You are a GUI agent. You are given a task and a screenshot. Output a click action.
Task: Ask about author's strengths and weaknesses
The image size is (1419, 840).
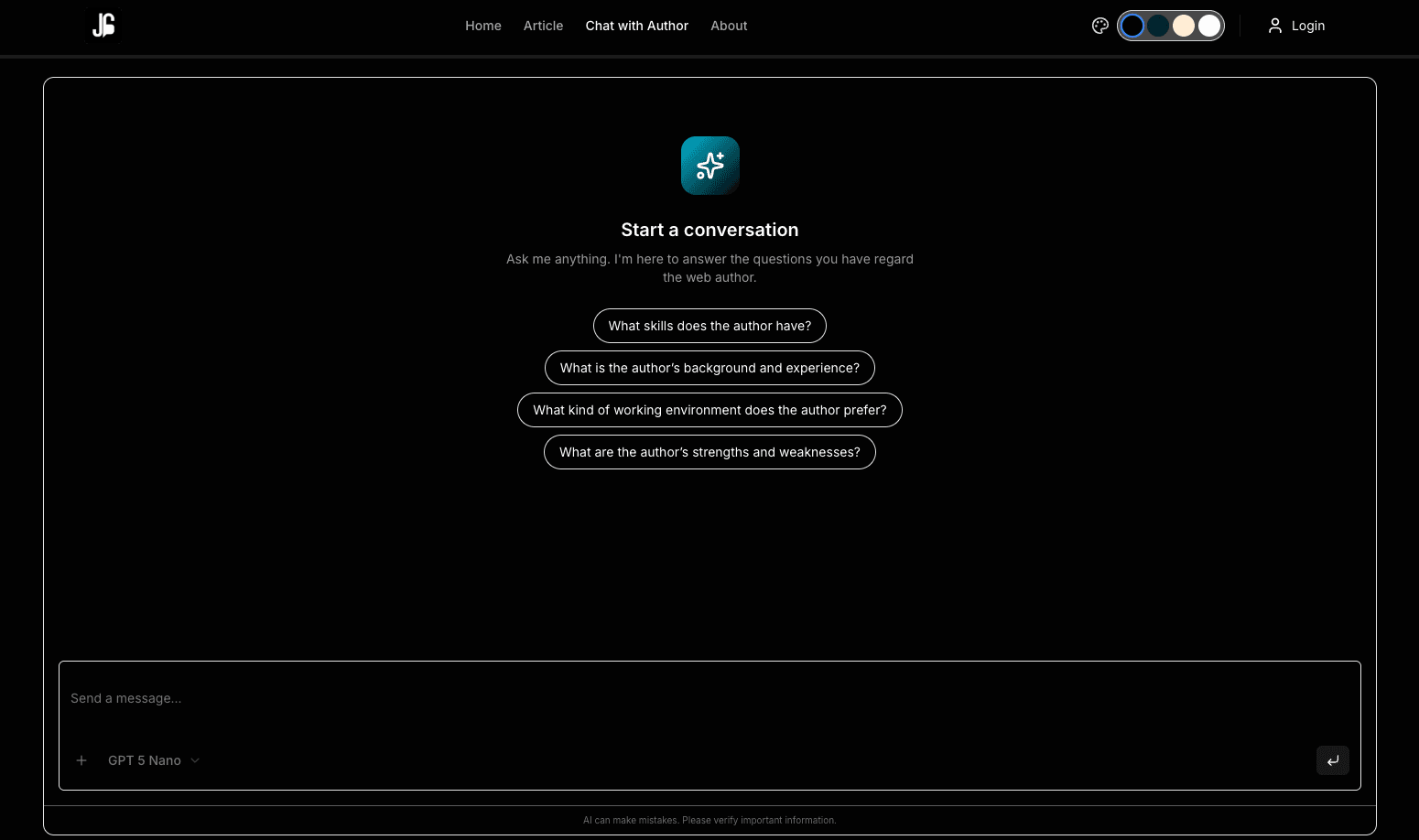tap(709, 452)
